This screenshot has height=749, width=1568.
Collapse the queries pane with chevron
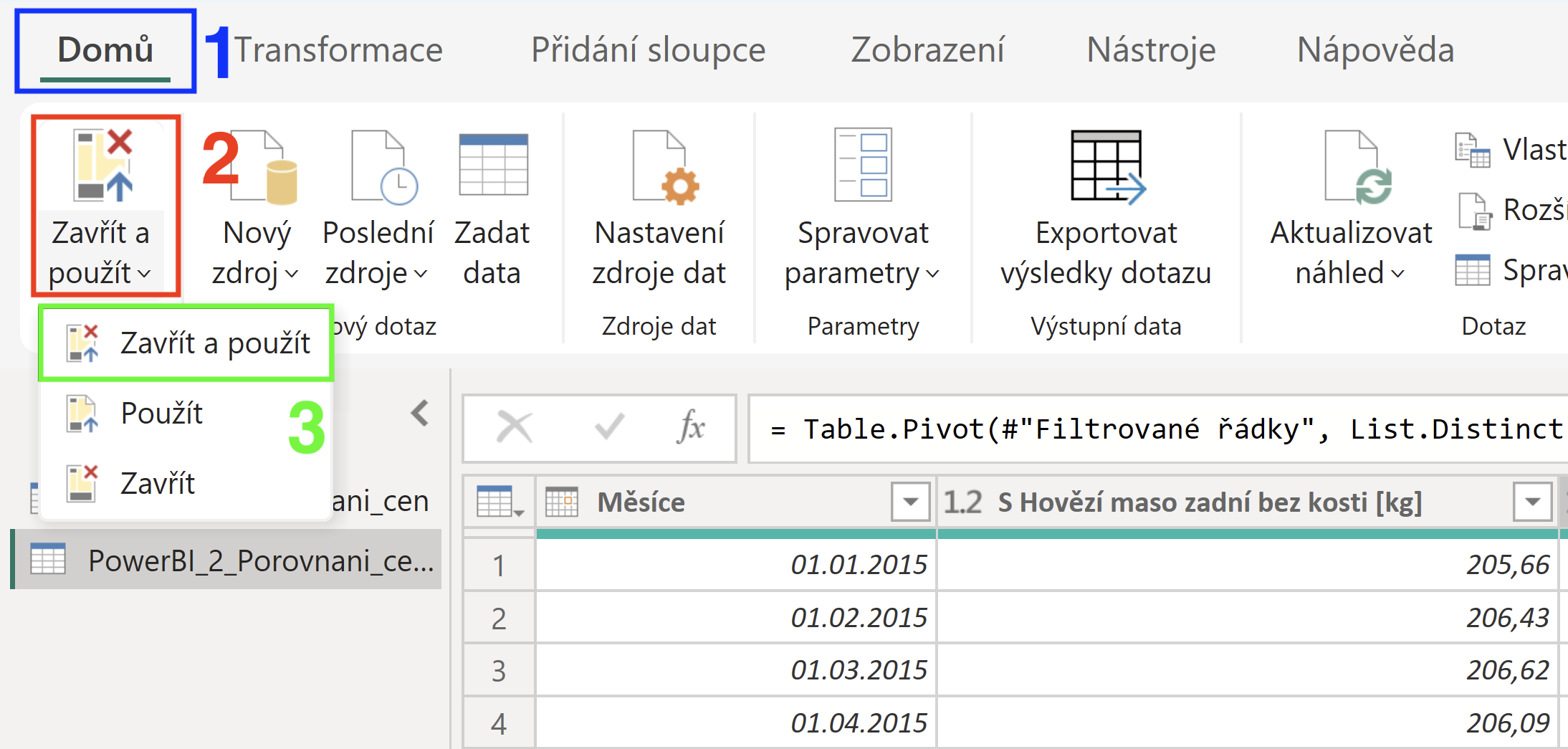tap(420, 414)
